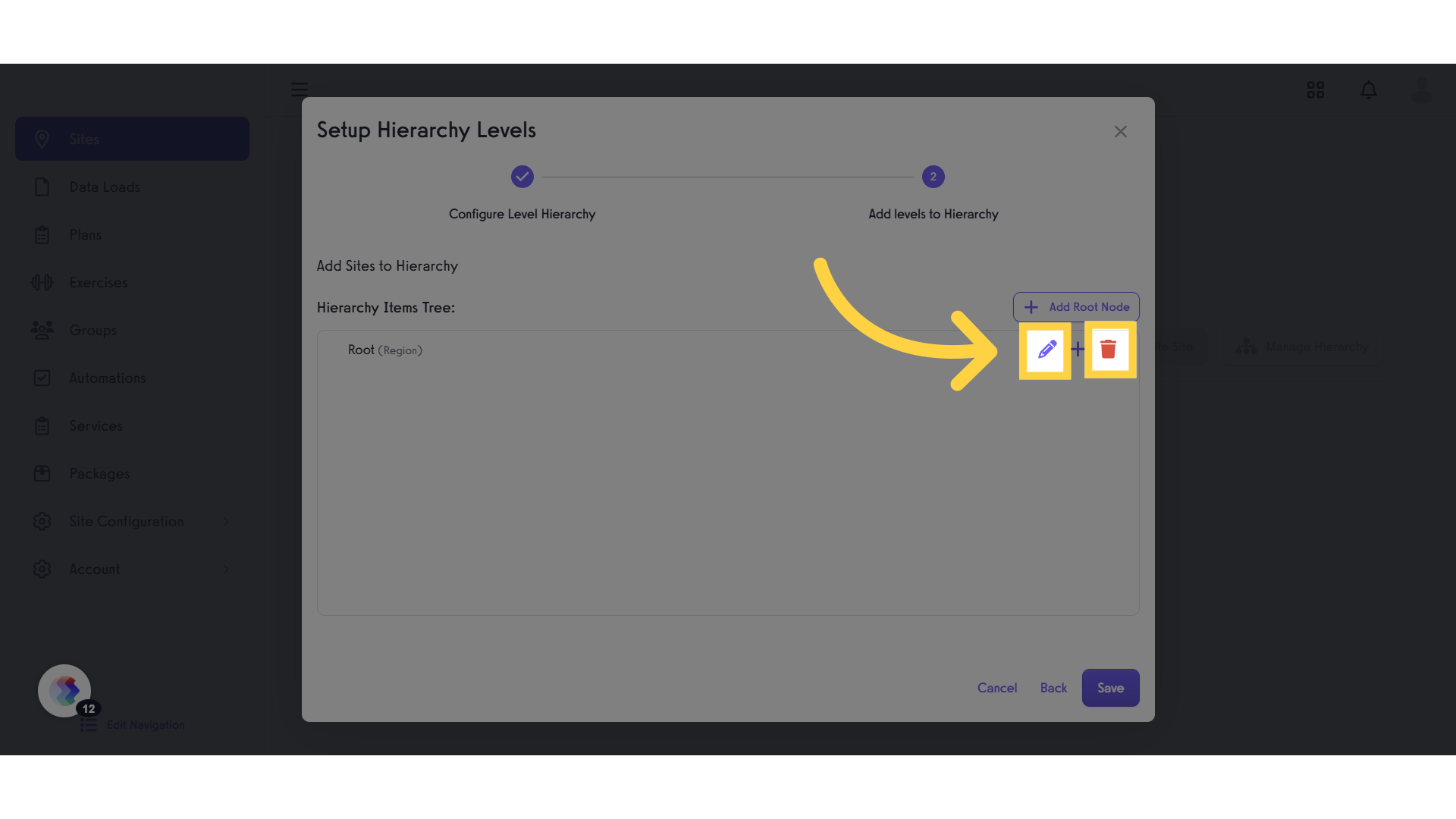Click the Automations checkbox icon
The height and width of the screenshot is (819, 1456).
pyautogui.click(x=42, y=378)
